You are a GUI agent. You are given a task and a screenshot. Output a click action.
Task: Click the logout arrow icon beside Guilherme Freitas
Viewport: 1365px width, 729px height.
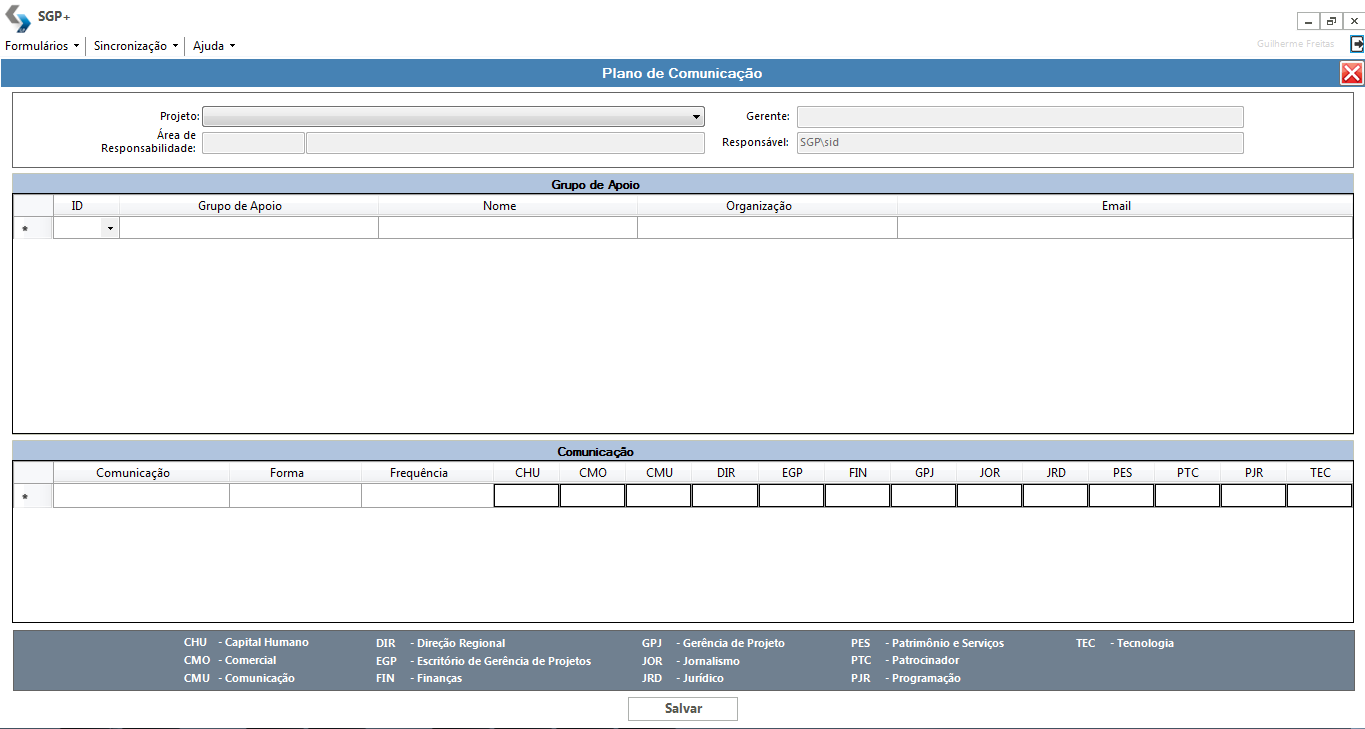1357,44
